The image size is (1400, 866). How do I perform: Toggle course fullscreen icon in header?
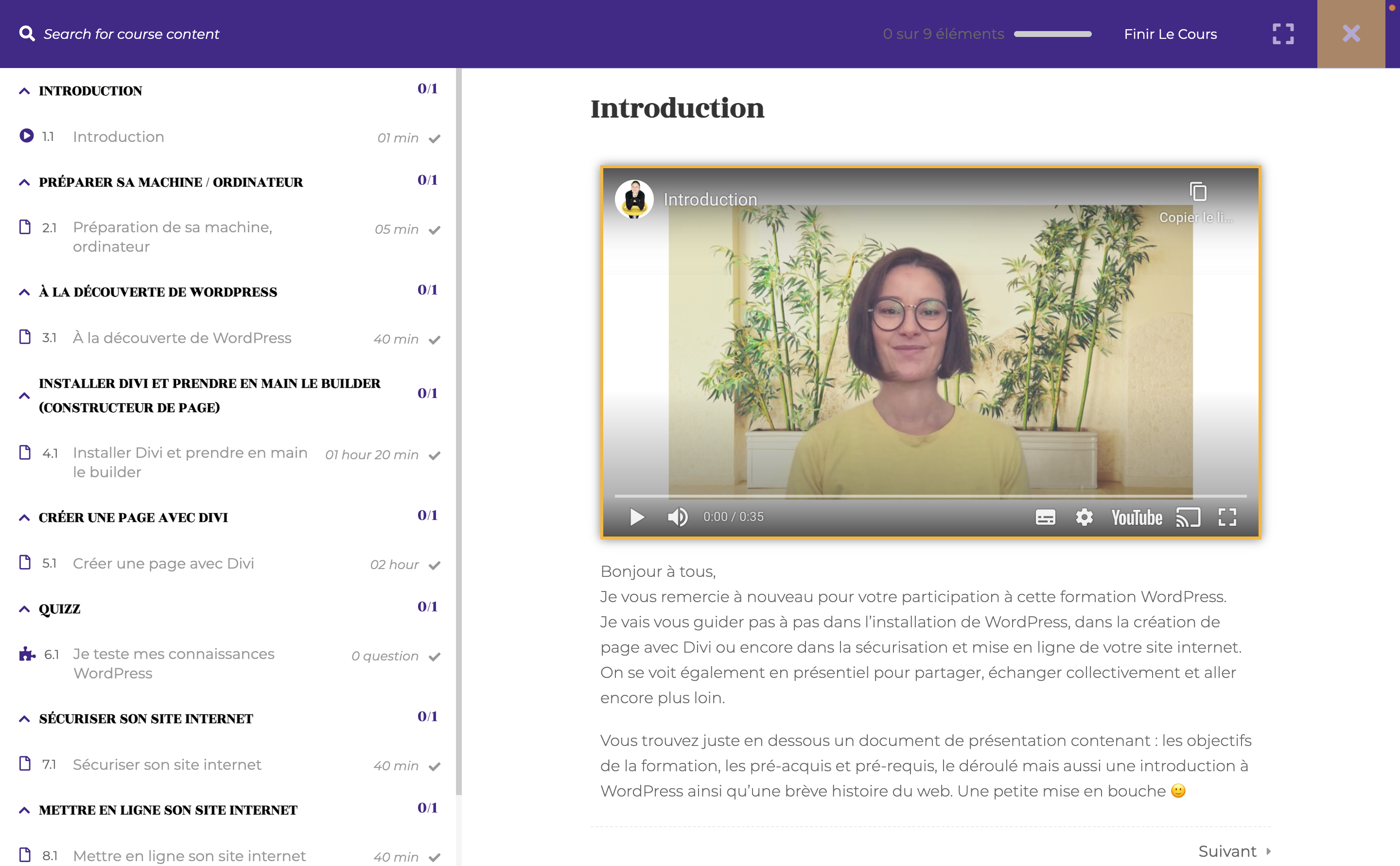(1282, 34)
